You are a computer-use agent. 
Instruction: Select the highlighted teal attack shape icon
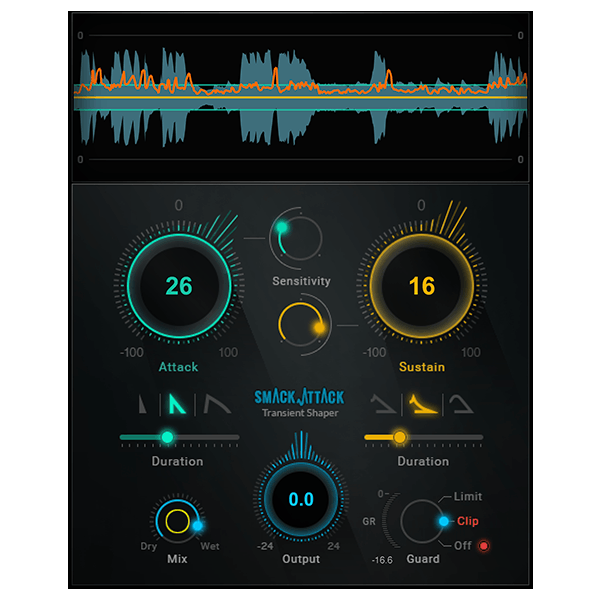(x=177, y=404)
